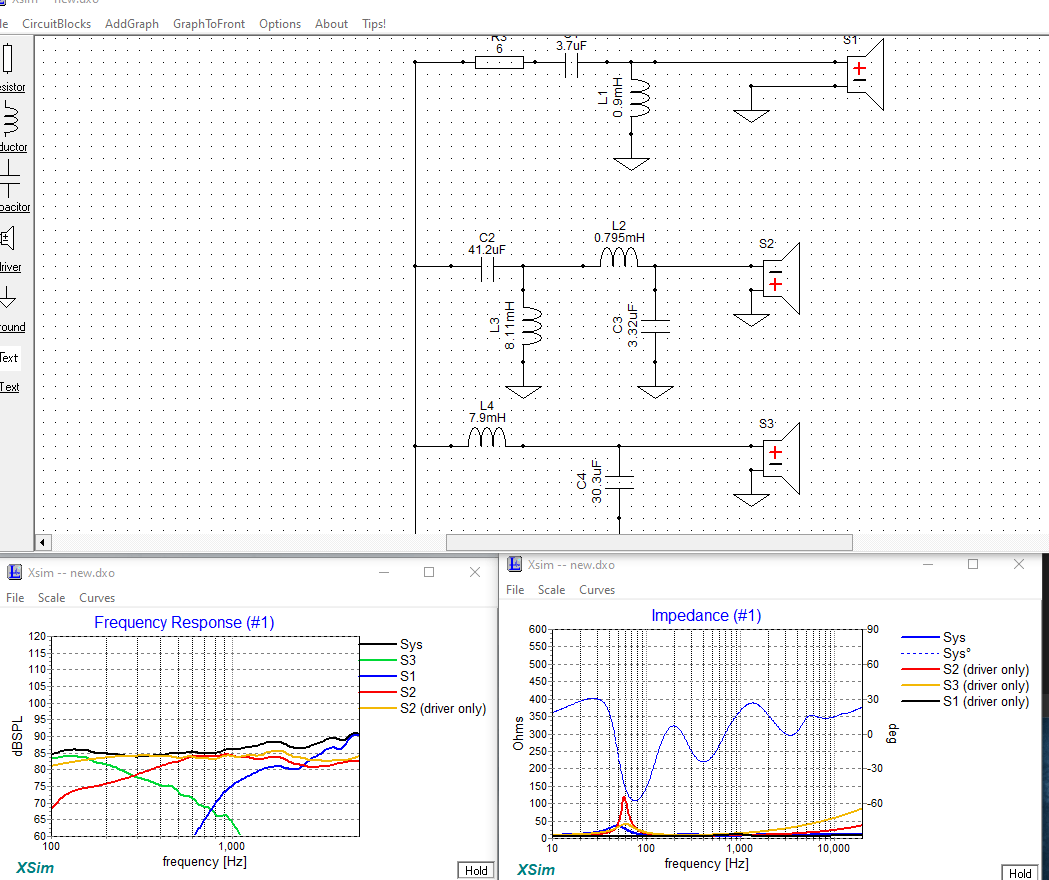Click the S3 driver symbol in schematic
Screen dimensions: 1049x880
click(x=781, y=458)
